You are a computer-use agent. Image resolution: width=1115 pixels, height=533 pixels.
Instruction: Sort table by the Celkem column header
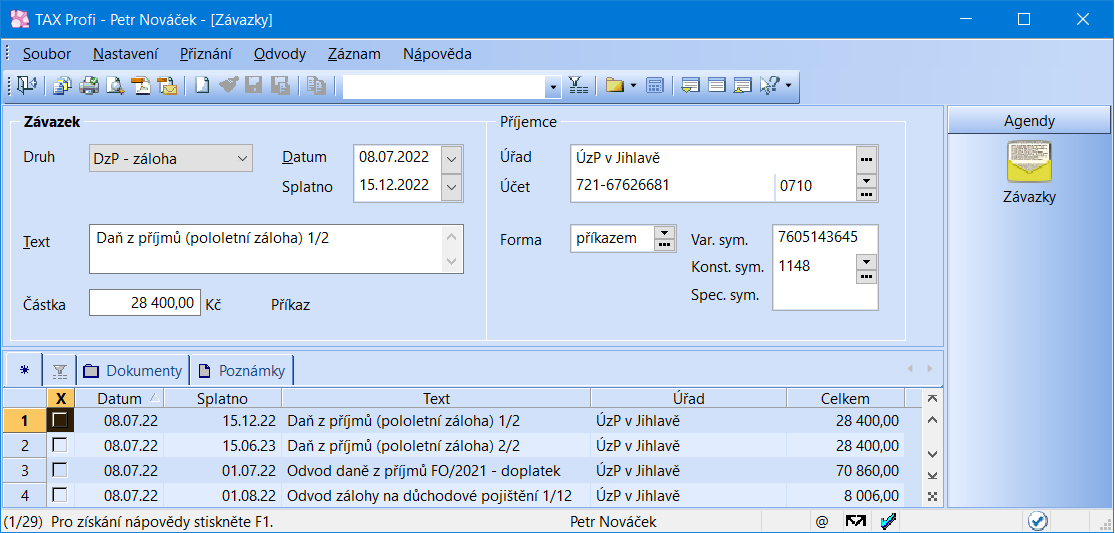pyautogui.click(x=844, y=398)
